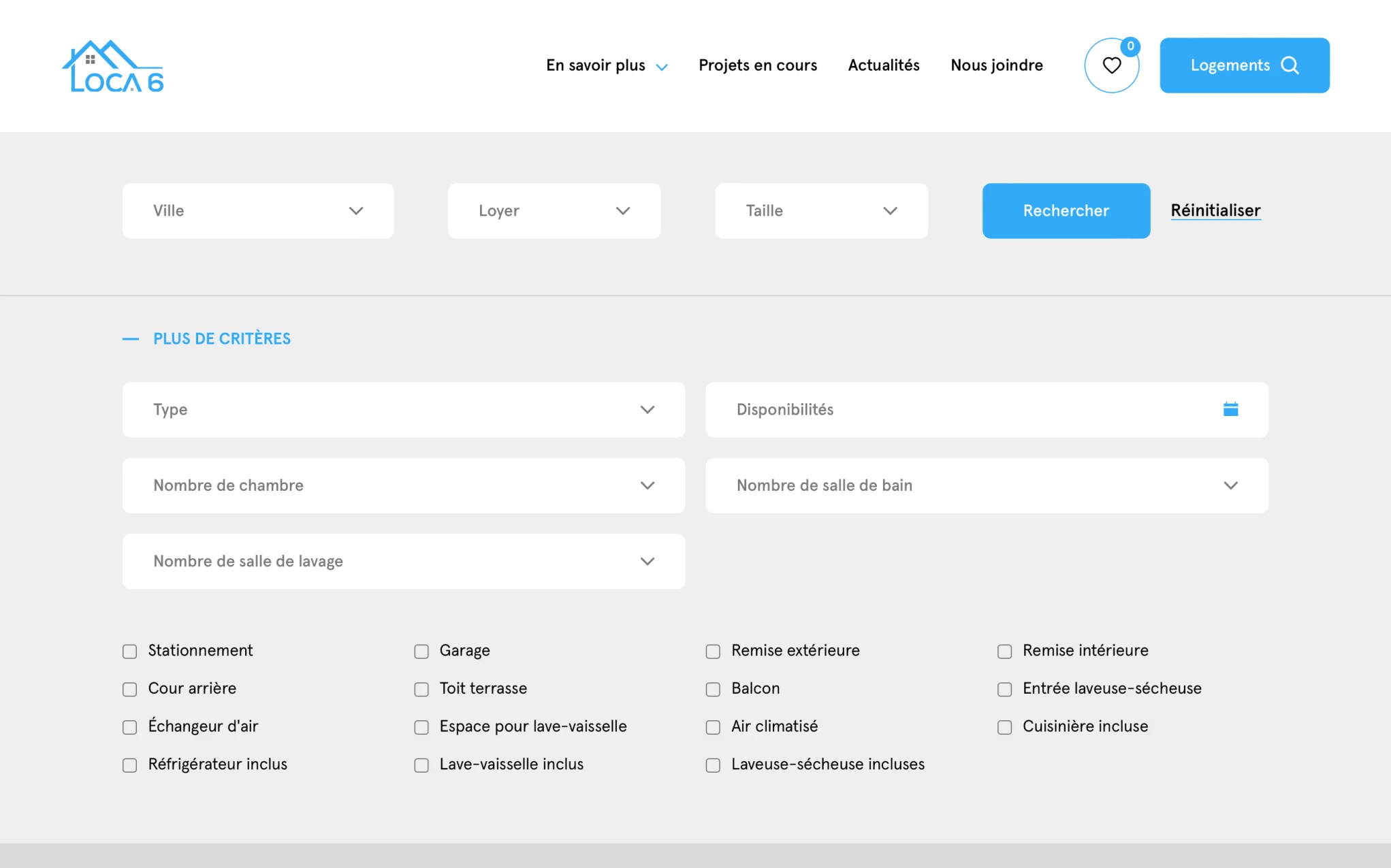Enable the Balcon checkbox

click(x=713, y=690)
